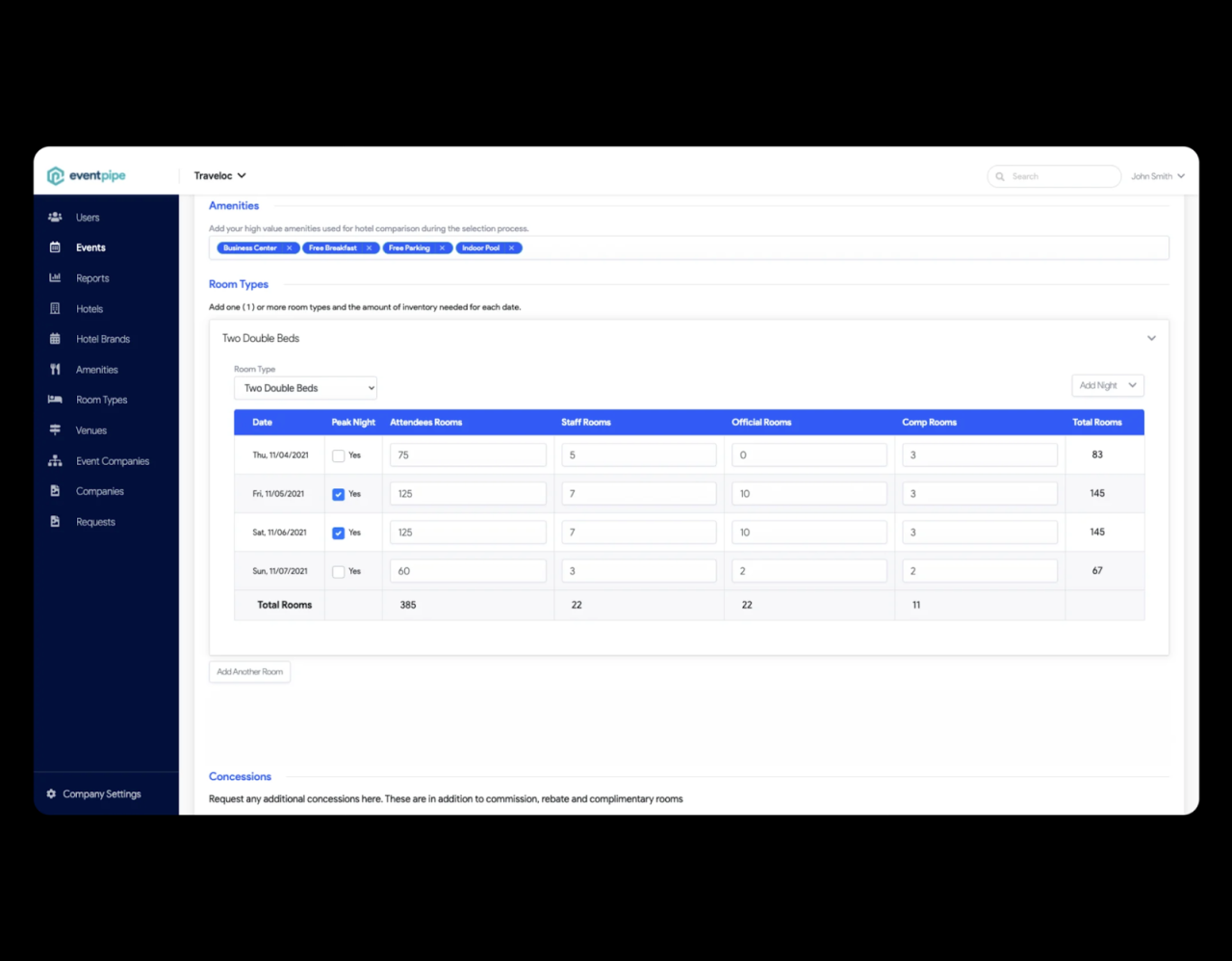This screenshot has height=961, width=1232.
Task: Click the Reports chart icon
Action: 55,278
